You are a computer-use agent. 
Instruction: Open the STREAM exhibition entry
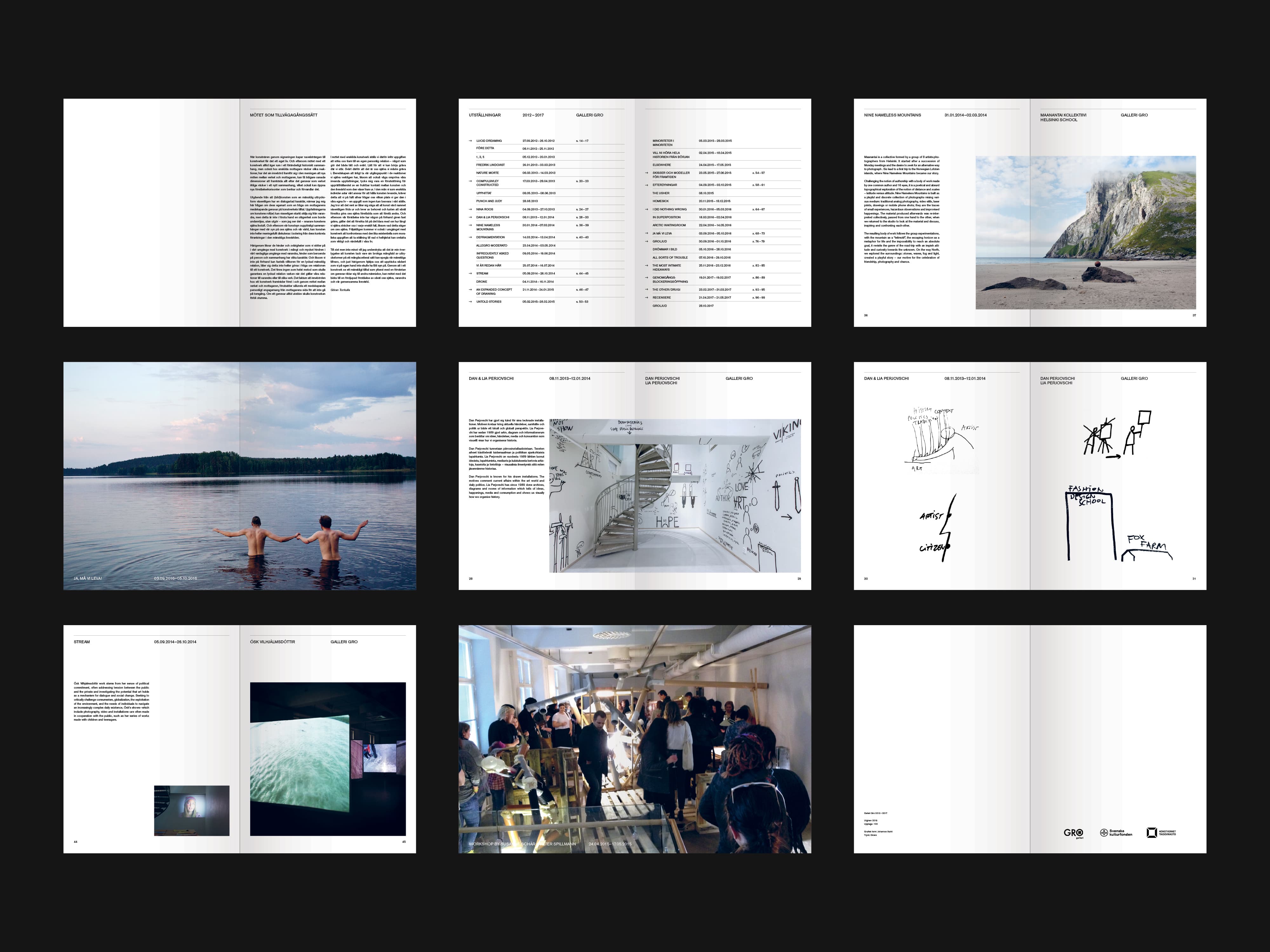tap(483, 273)
